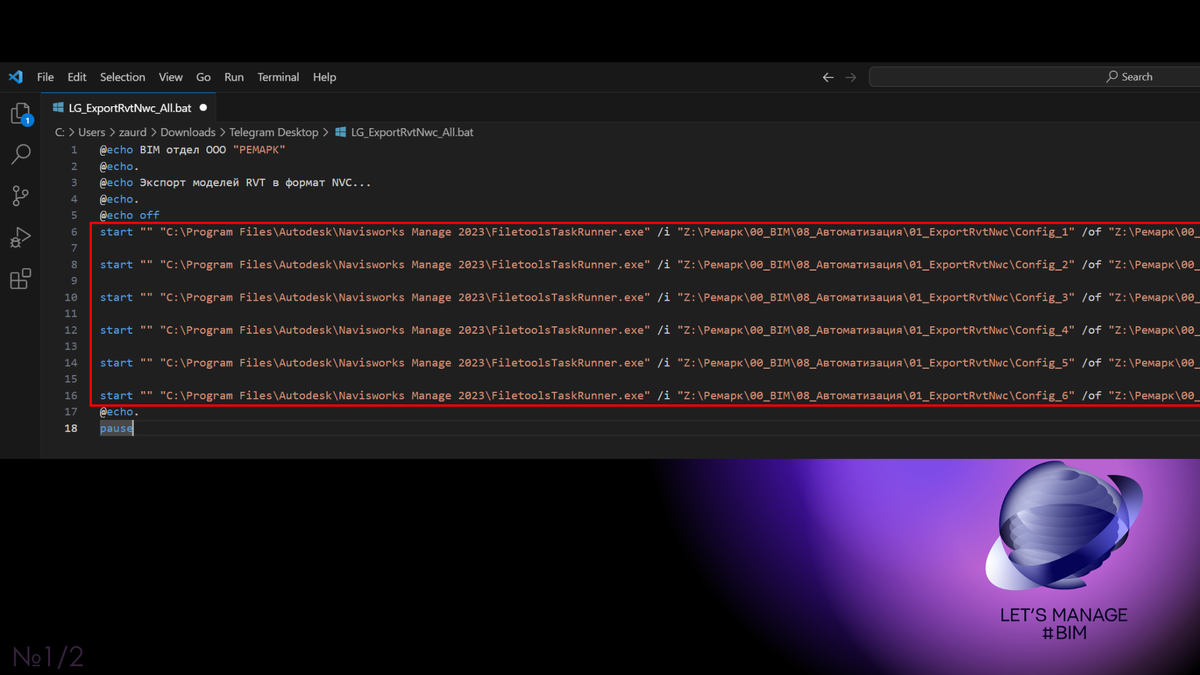1200x675 pixels.
Task: Open the Go menu
Action: [x=204, y=77]
